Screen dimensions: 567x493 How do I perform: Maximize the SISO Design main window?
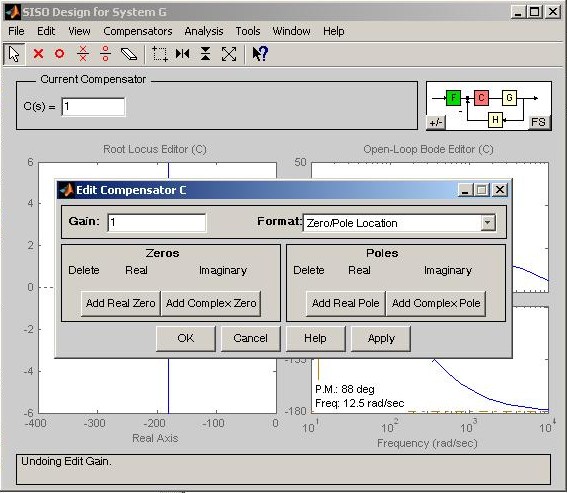pyautogui.click(x=535, y=12)
